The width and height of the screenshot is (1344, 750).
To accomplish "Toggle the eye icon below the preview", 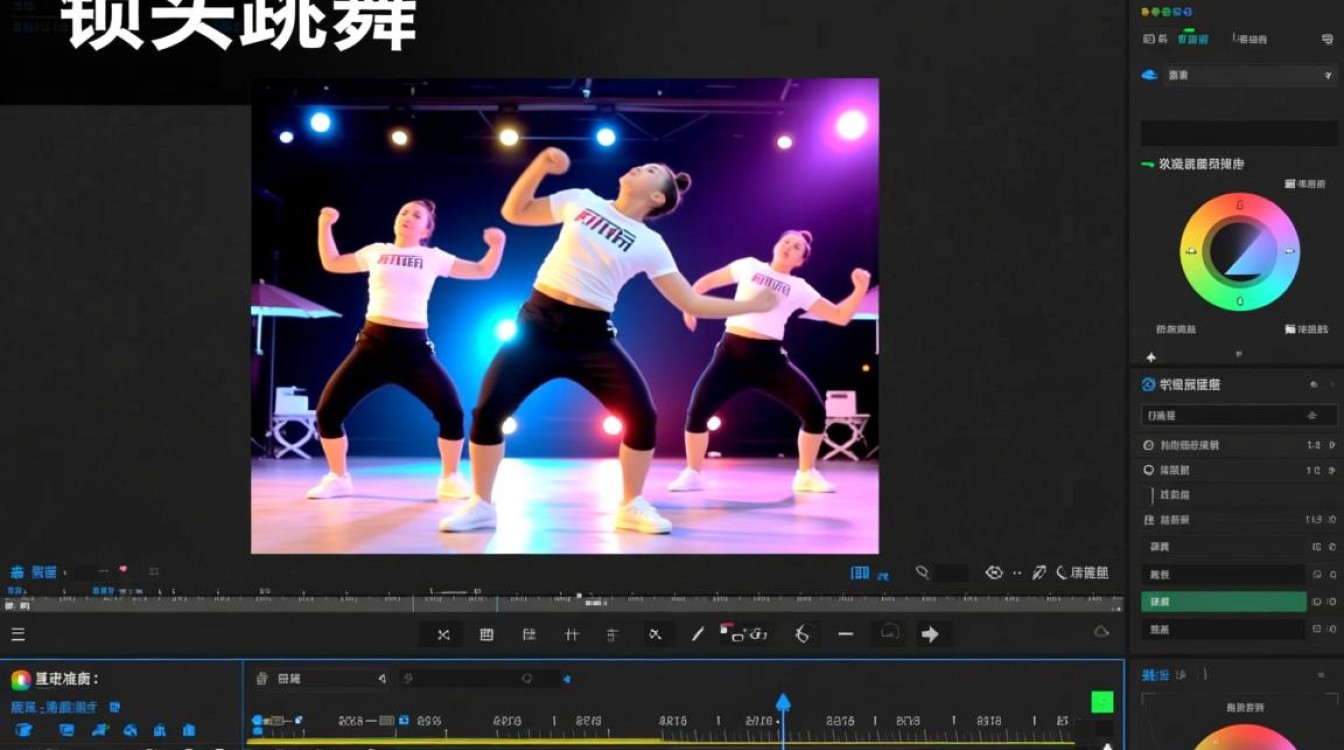I will [x=994, y=573].
